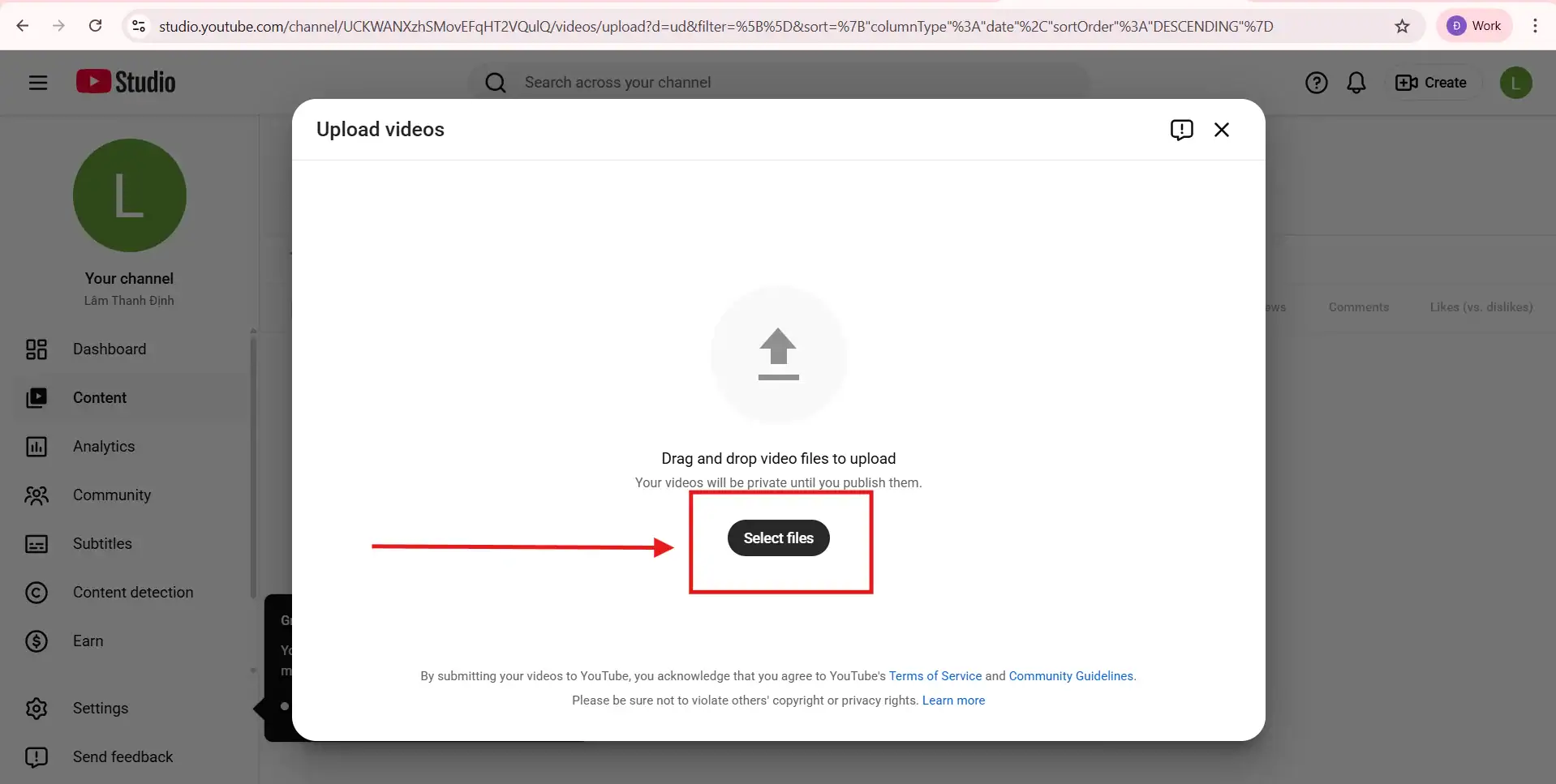Open Content detection in sidebar
The height and width of the screenshot is (784, 1556).
133,593
